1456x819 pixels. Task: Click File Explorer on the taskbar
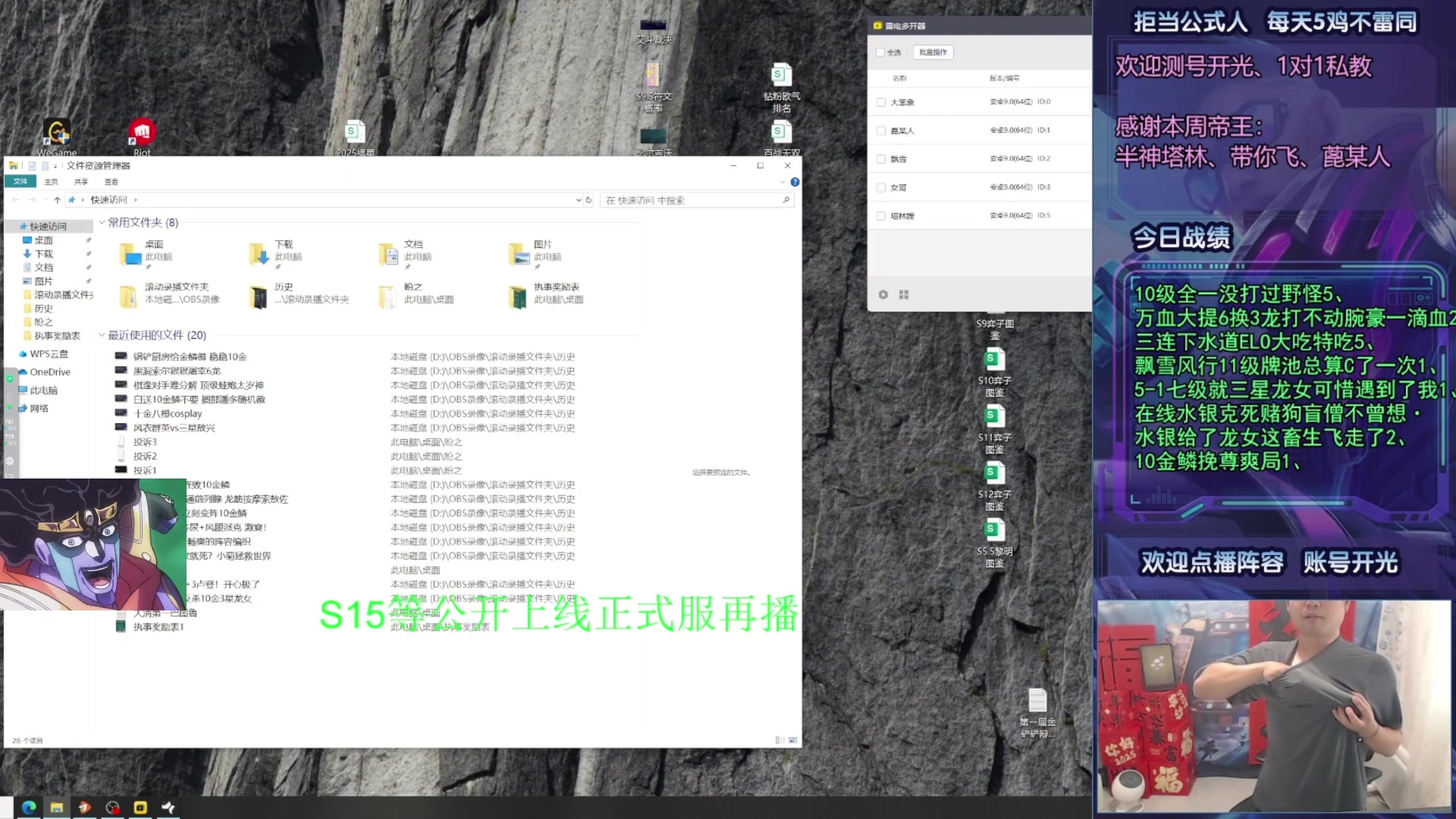click(x=57, y=808)
